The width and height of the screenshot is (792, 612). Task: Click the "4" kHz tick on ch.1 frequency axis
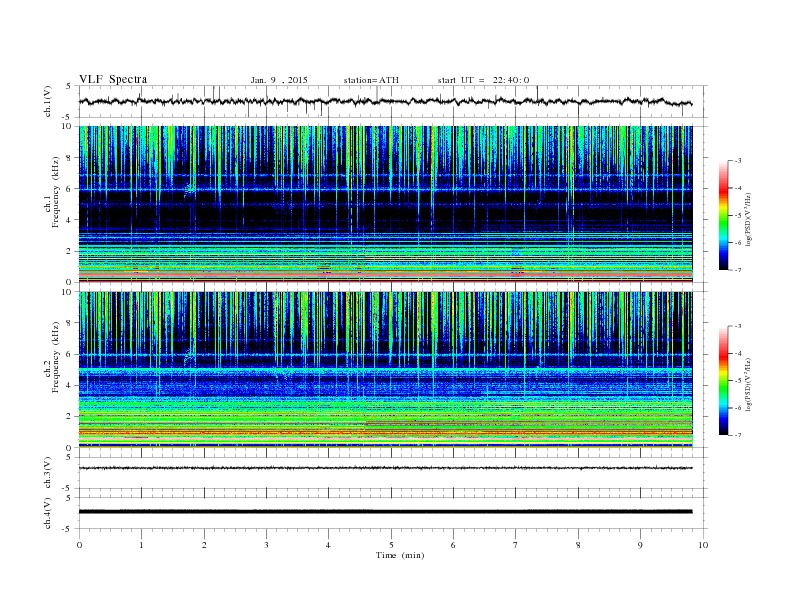69,220
